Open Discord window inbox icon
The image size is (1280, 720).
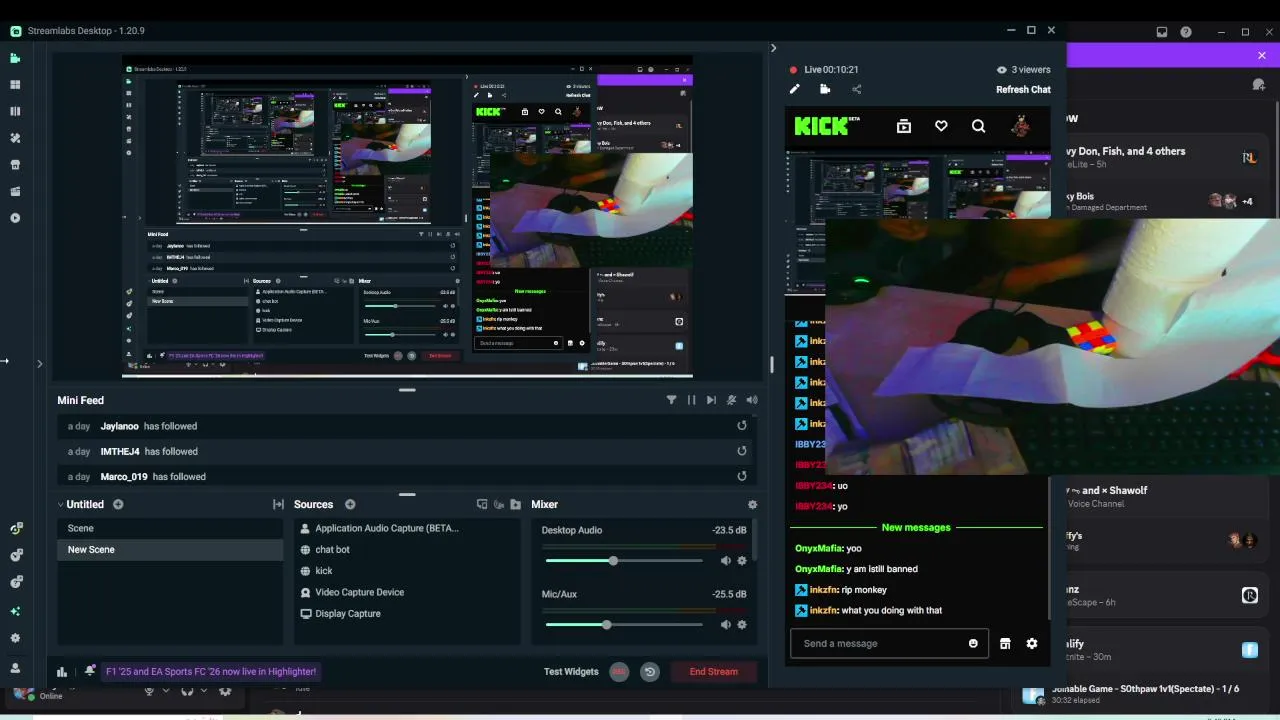1162,32
